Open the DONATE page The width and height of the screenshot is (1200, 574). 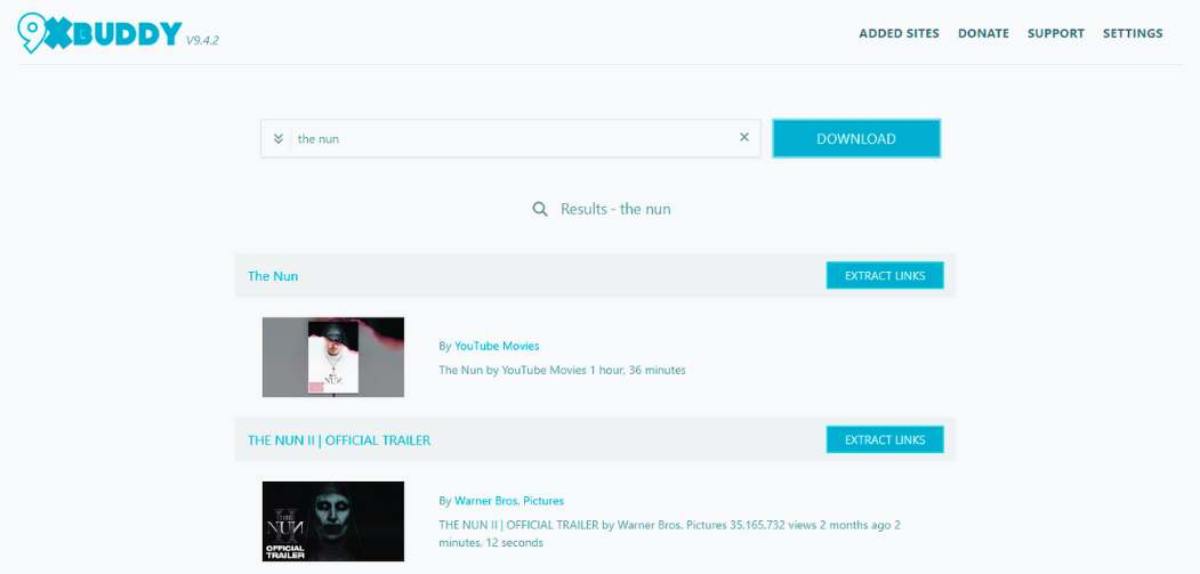click(x=983, y=33)
